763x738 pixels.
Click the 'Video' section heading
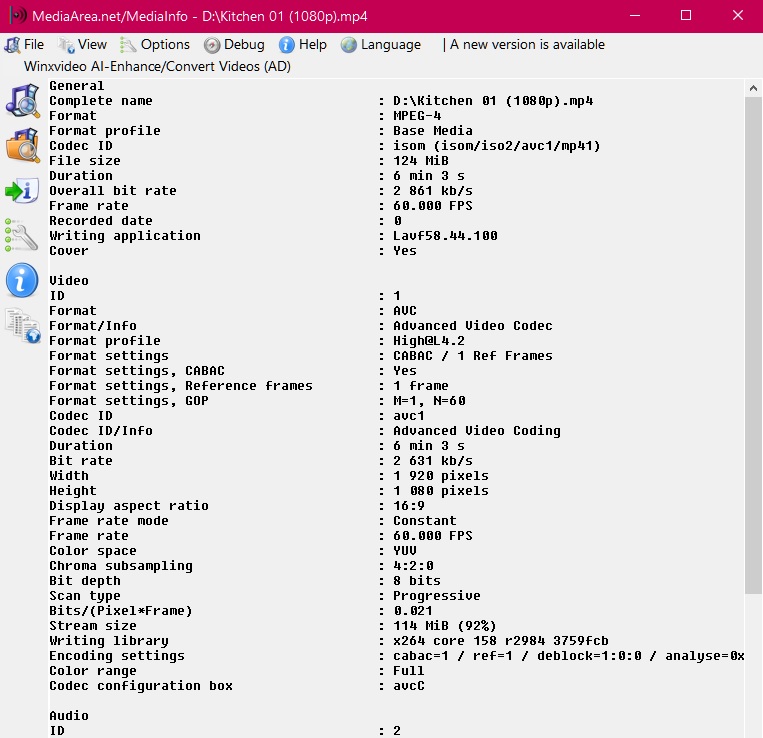pos(69,281)
